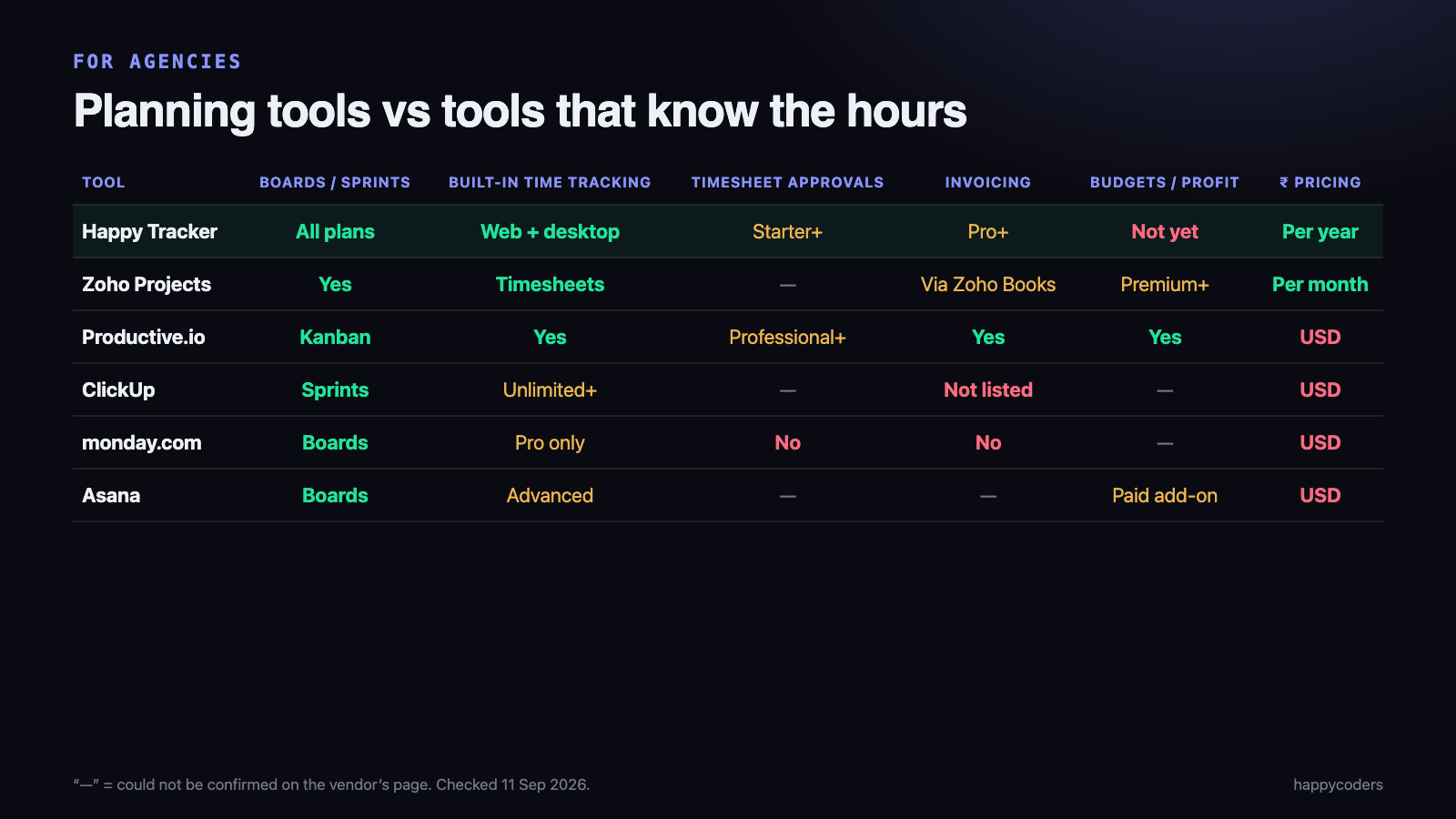1456x819 pixels.
Task: Click the 'Starter+' cell
Action: click(x=787, y=232)
